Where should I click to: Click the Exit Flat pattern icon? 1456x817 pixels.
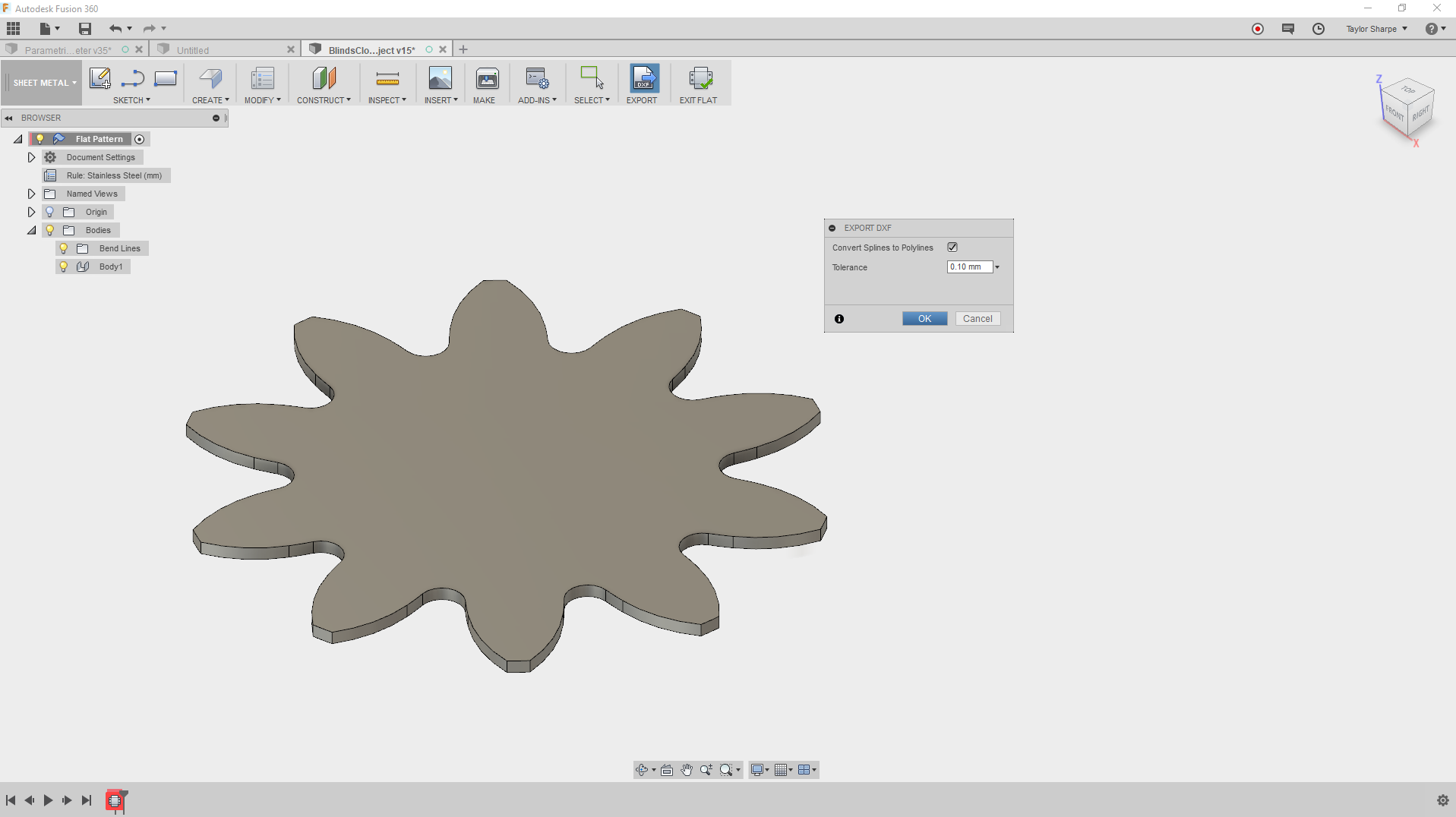pos(699,79)
